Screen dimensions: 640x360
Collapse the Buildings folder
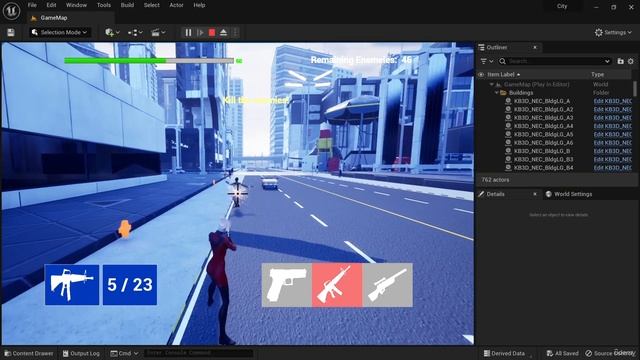click(x=497, y=93)
